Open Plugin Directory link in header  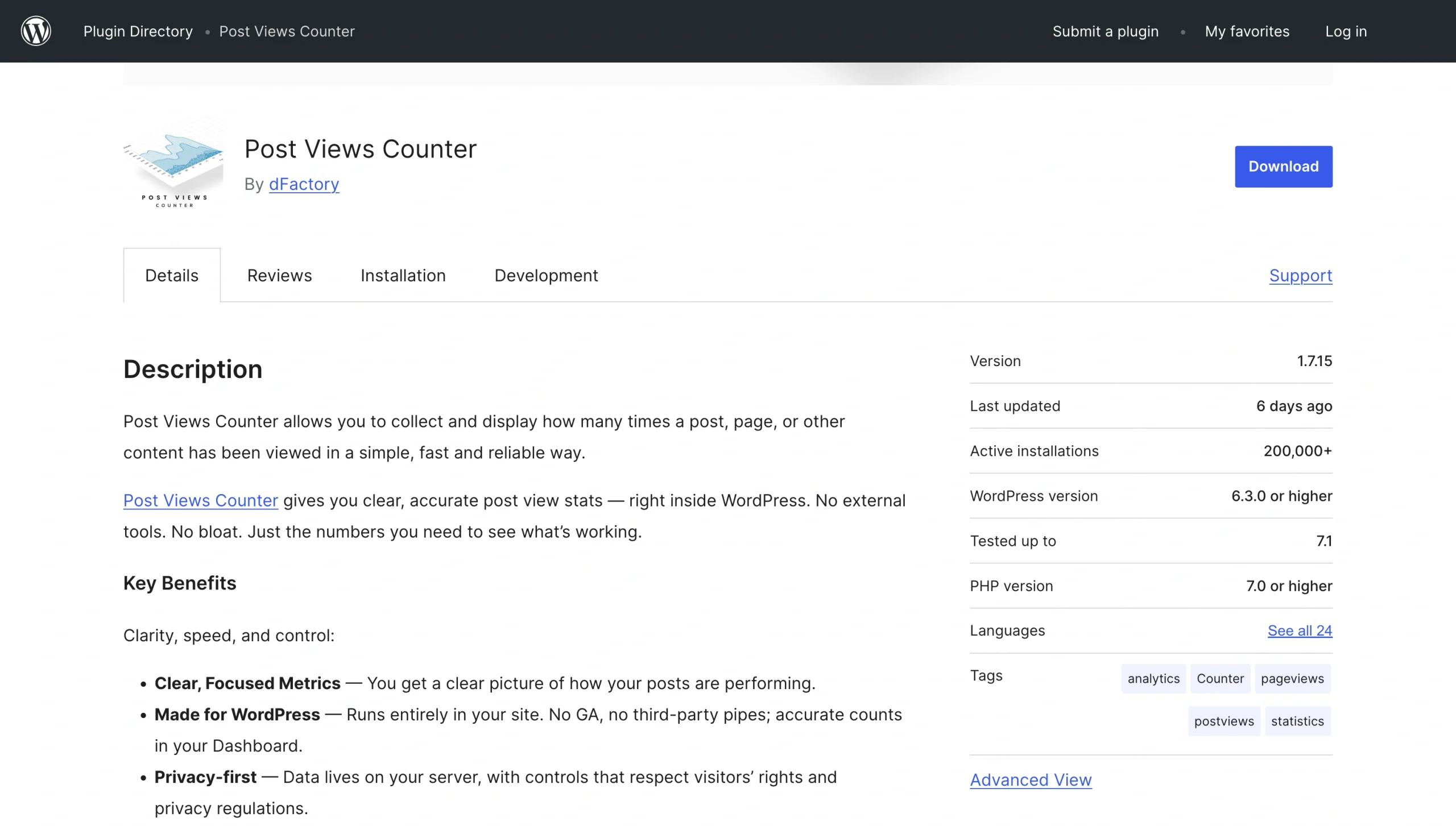tap(138, 31)
